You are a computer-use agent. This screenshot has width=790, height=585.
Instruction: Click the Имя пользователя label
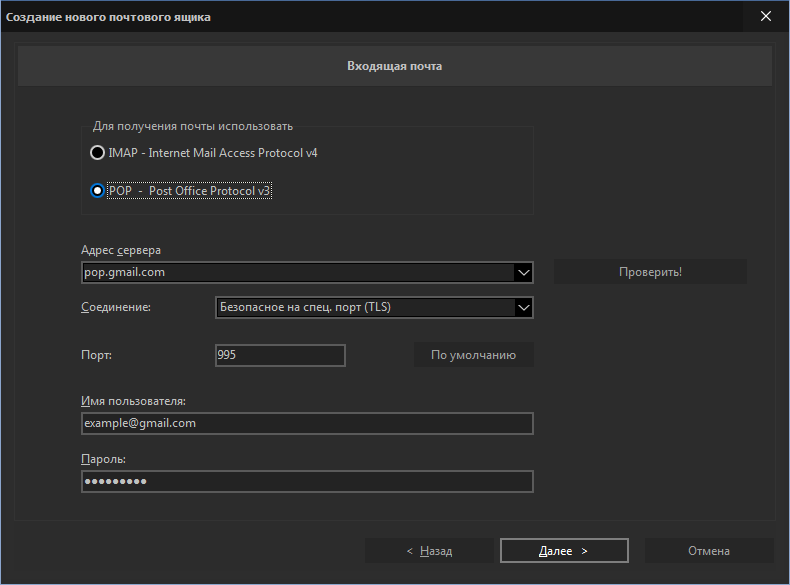(134, 401)
